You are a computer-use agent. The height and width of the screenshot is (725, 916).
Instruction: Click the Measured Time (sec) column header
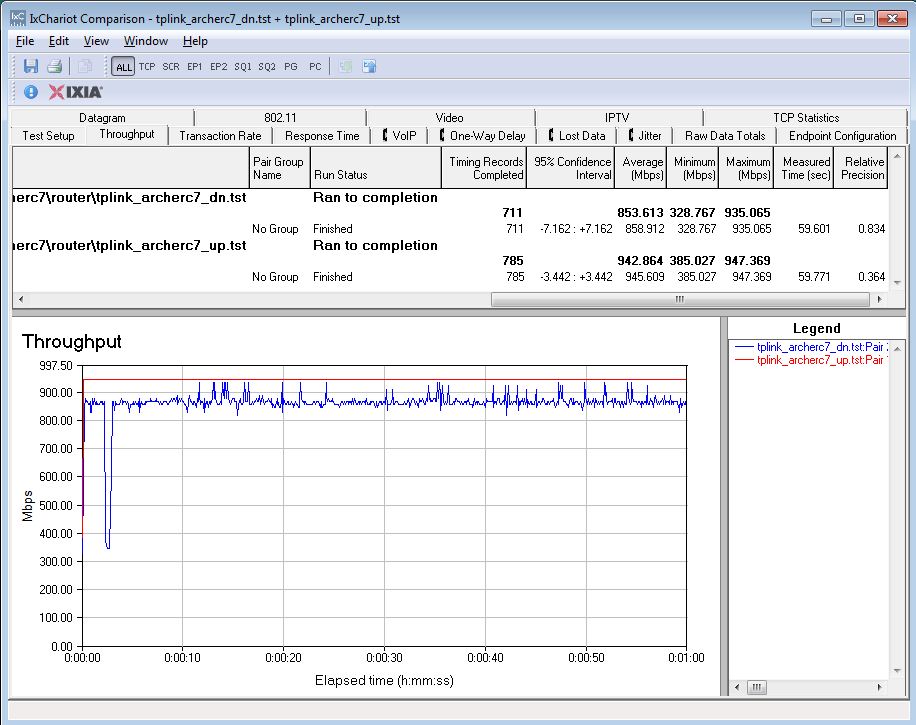click(804, 168)
